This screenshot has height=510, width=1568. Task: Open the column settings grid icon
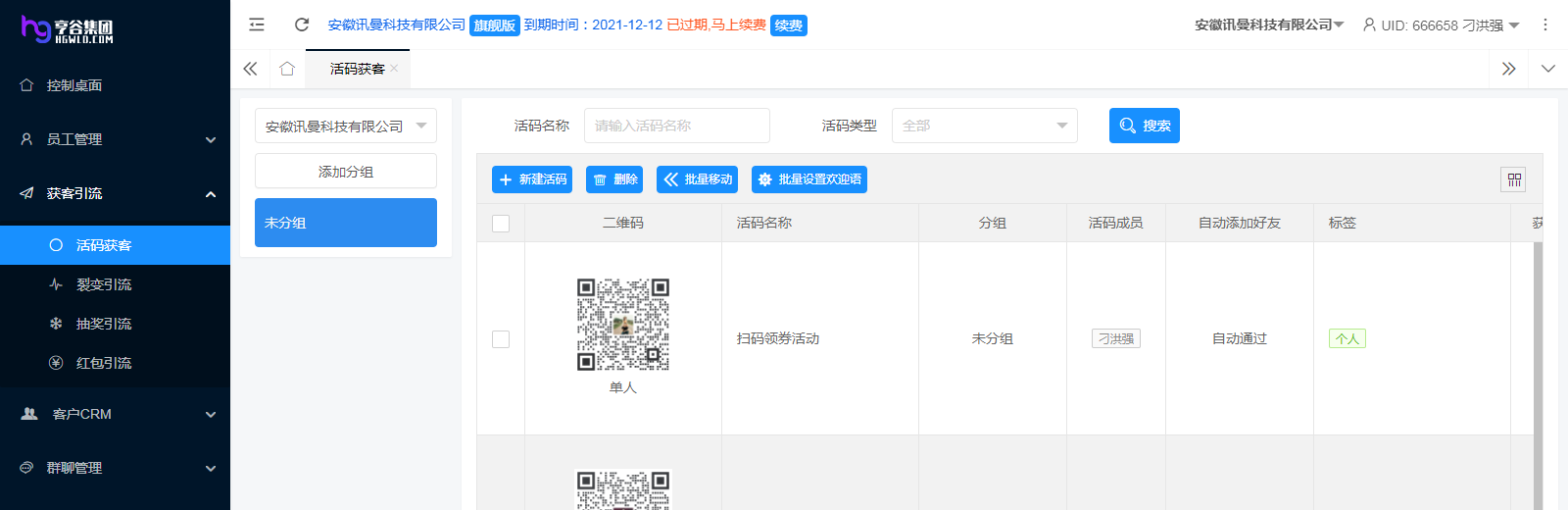(x=1514, y=179)
